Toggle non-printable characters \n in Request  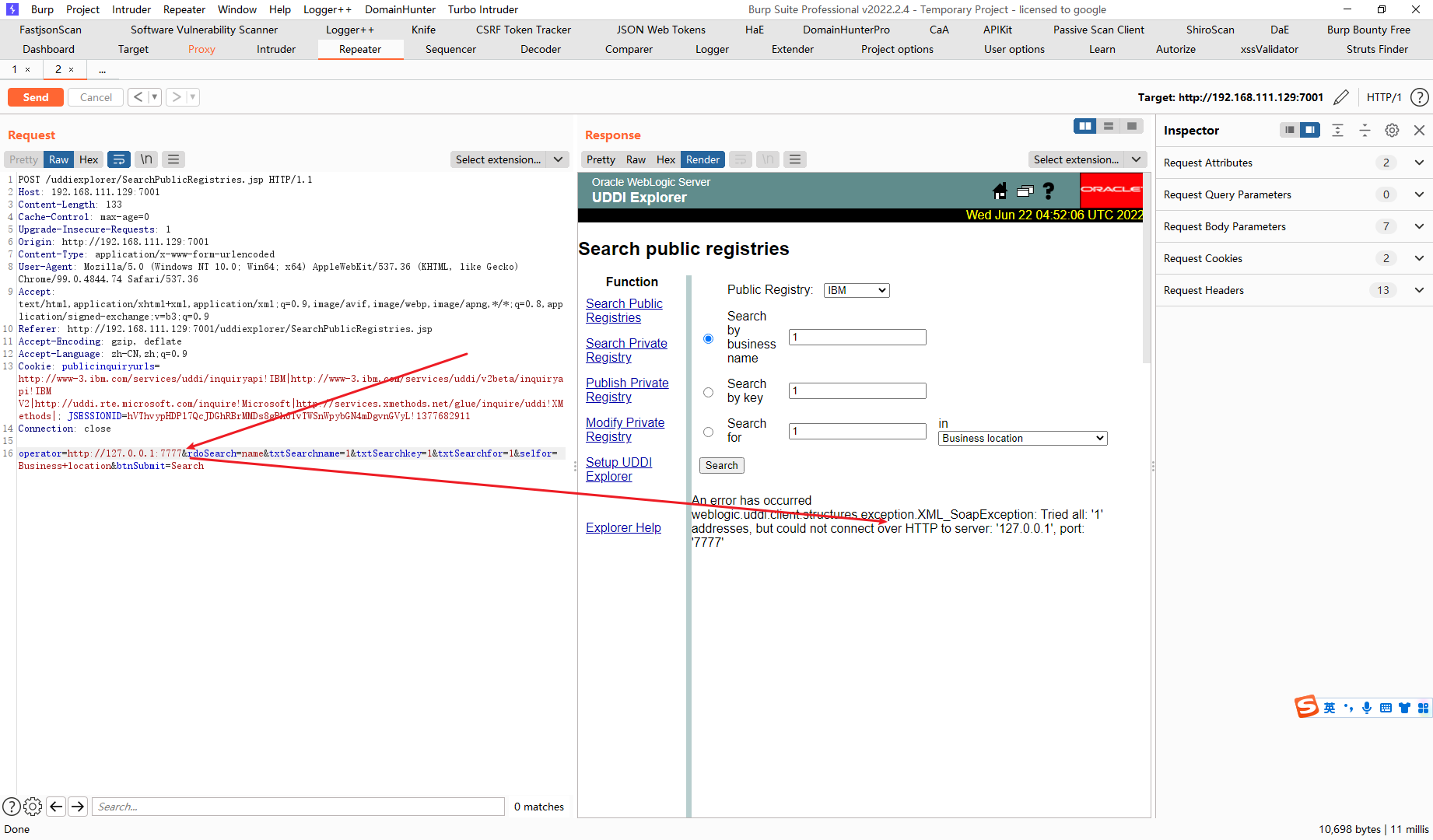tap(146, 159)
